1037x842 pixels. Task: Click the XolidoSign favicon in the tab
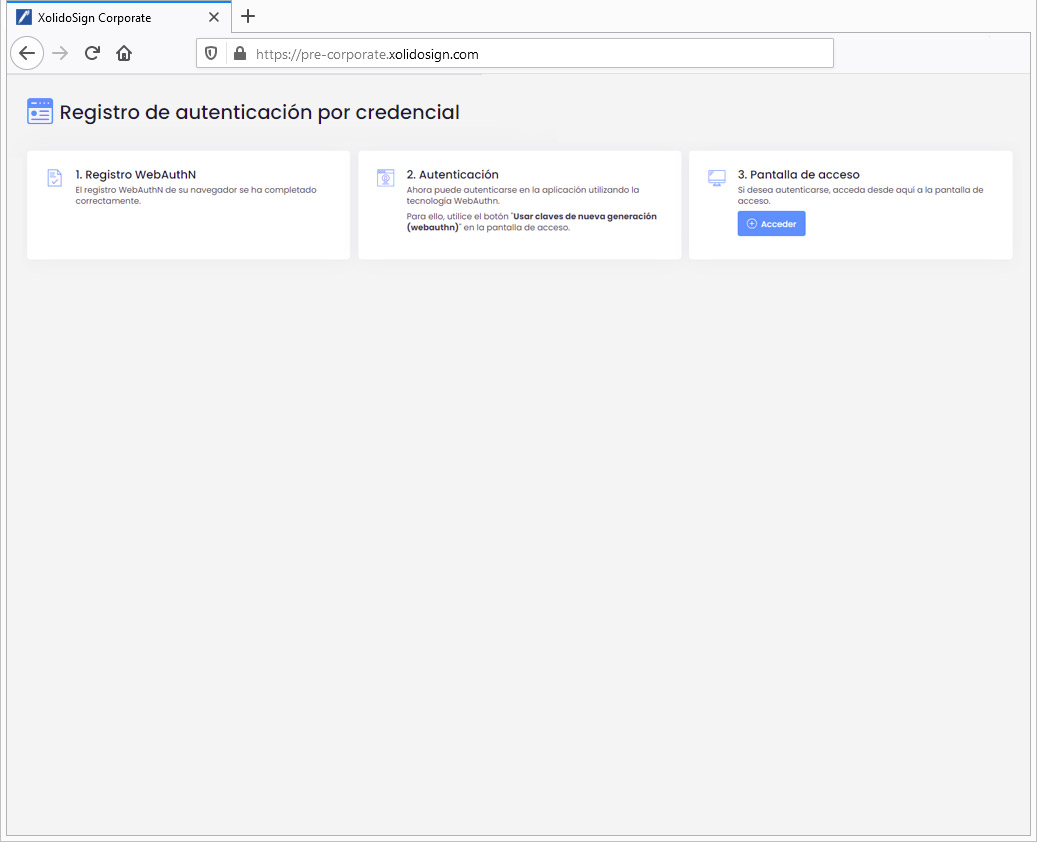point(24,17)
